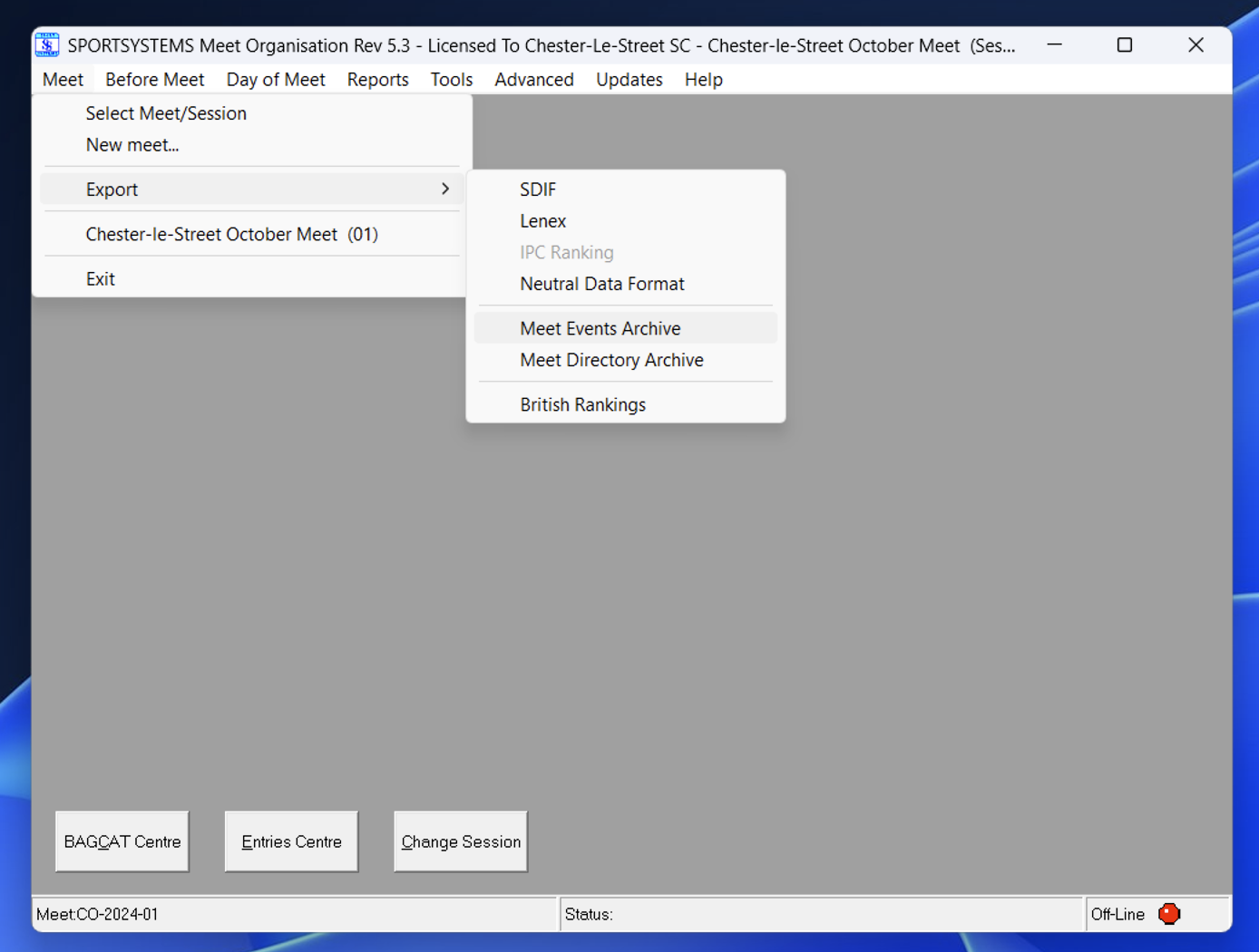Open the Meet menu

pyautogui.click(x=63, y=80)
